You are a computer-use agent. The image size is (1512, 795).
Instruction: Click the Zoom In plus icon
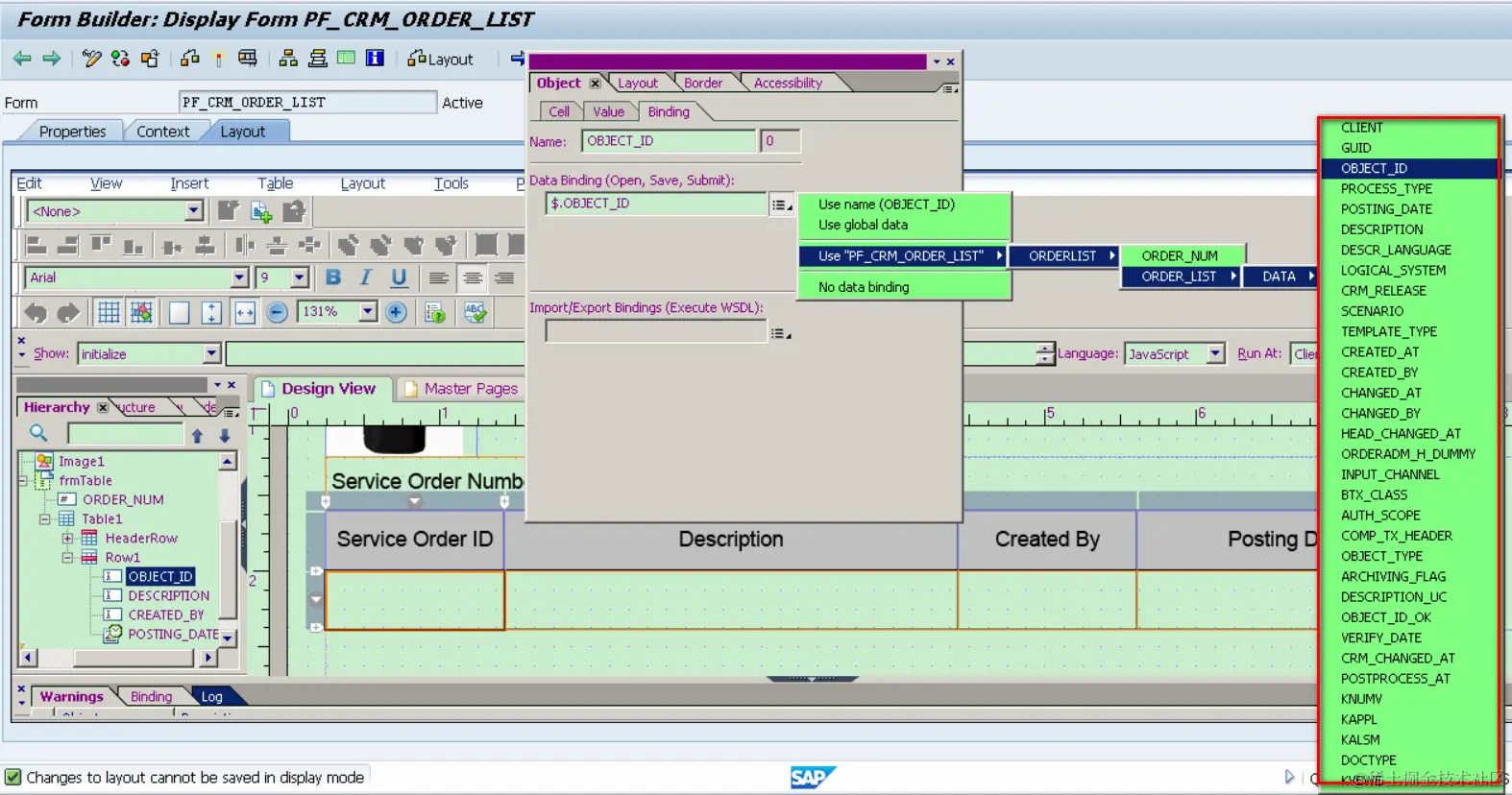(x=396, y=312)
